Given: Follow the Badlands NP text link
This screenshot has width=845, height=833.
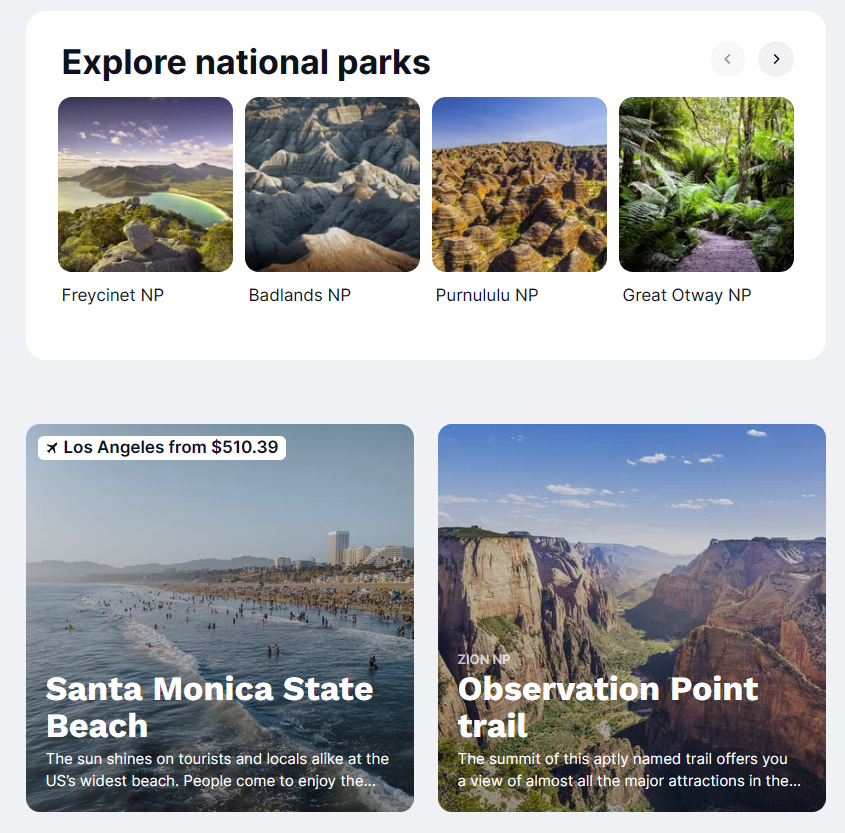Looking at the screenshot, I should coord(299,295).
